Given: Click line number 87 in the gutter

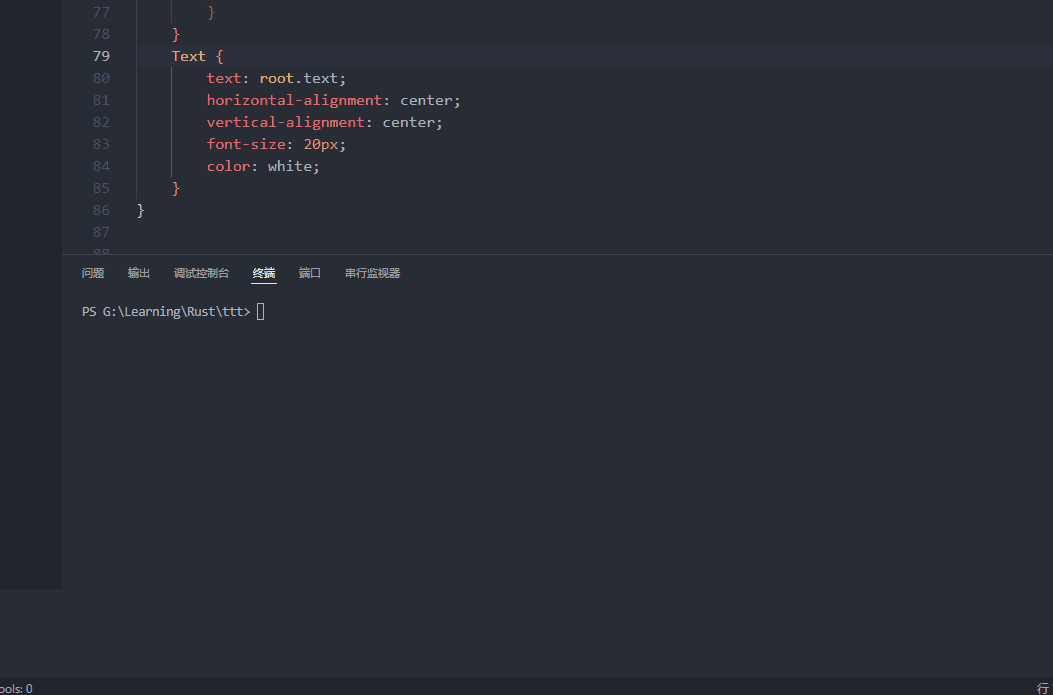Looking at the screenshot, I should point(101,231).
